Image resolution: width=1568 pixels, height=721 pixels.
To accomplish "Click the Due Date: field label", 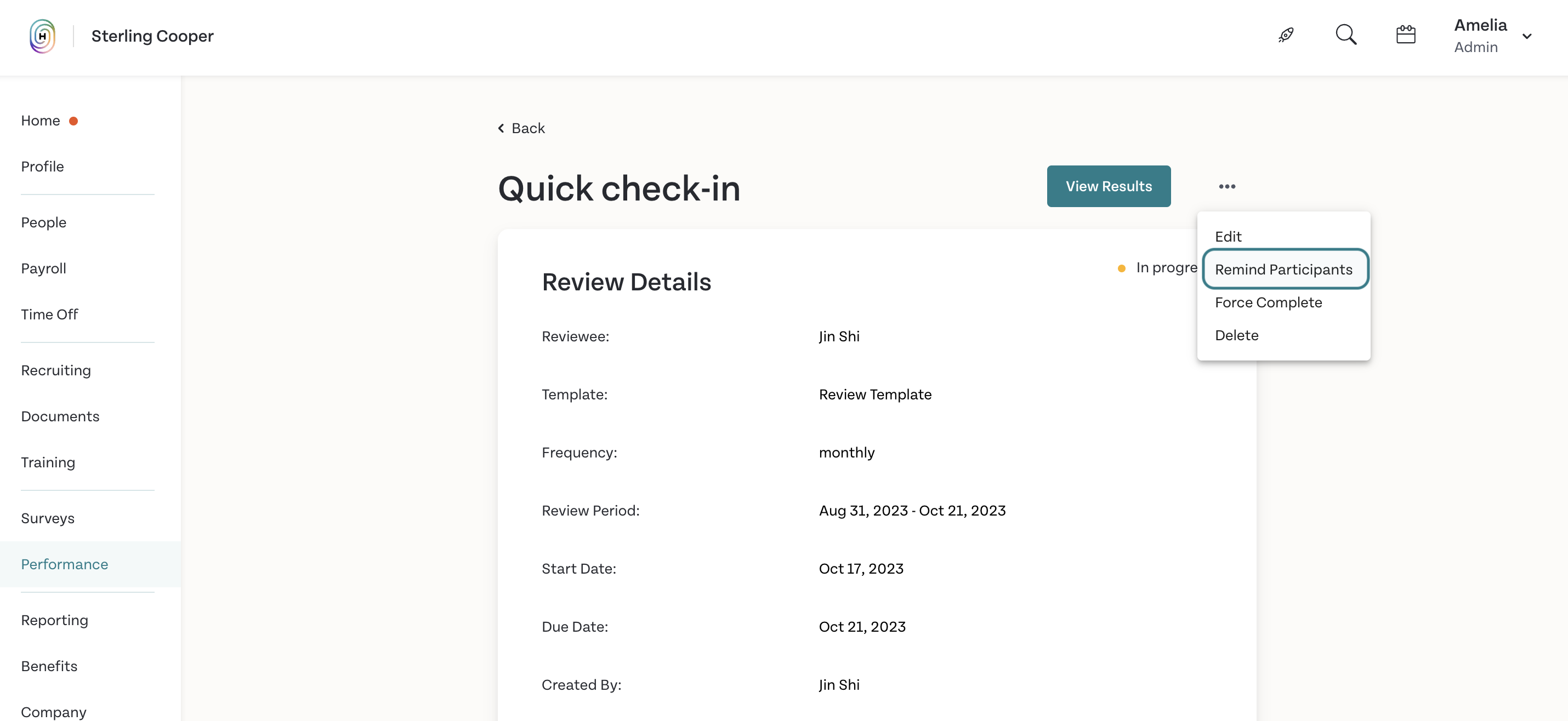I will (575, 627).
